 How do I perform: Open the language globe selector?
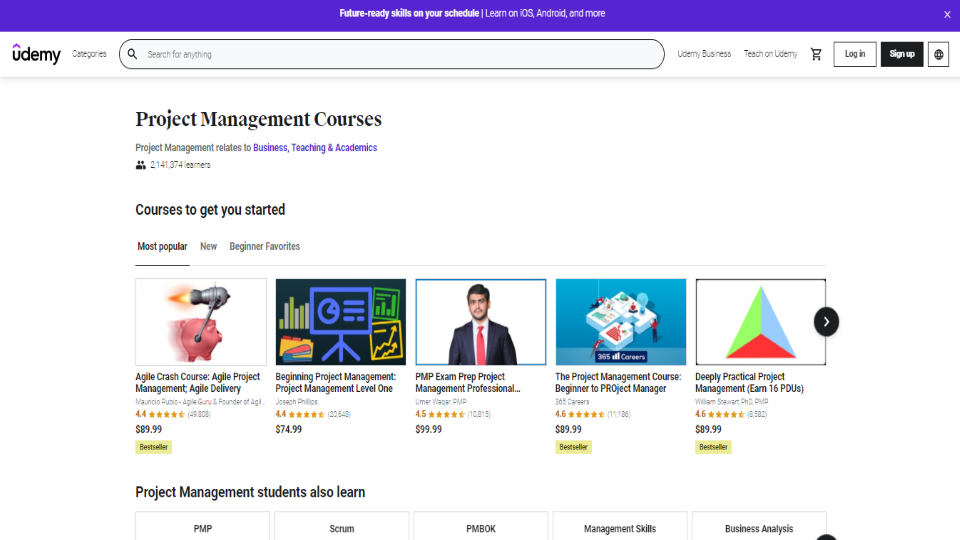[938, 54]
